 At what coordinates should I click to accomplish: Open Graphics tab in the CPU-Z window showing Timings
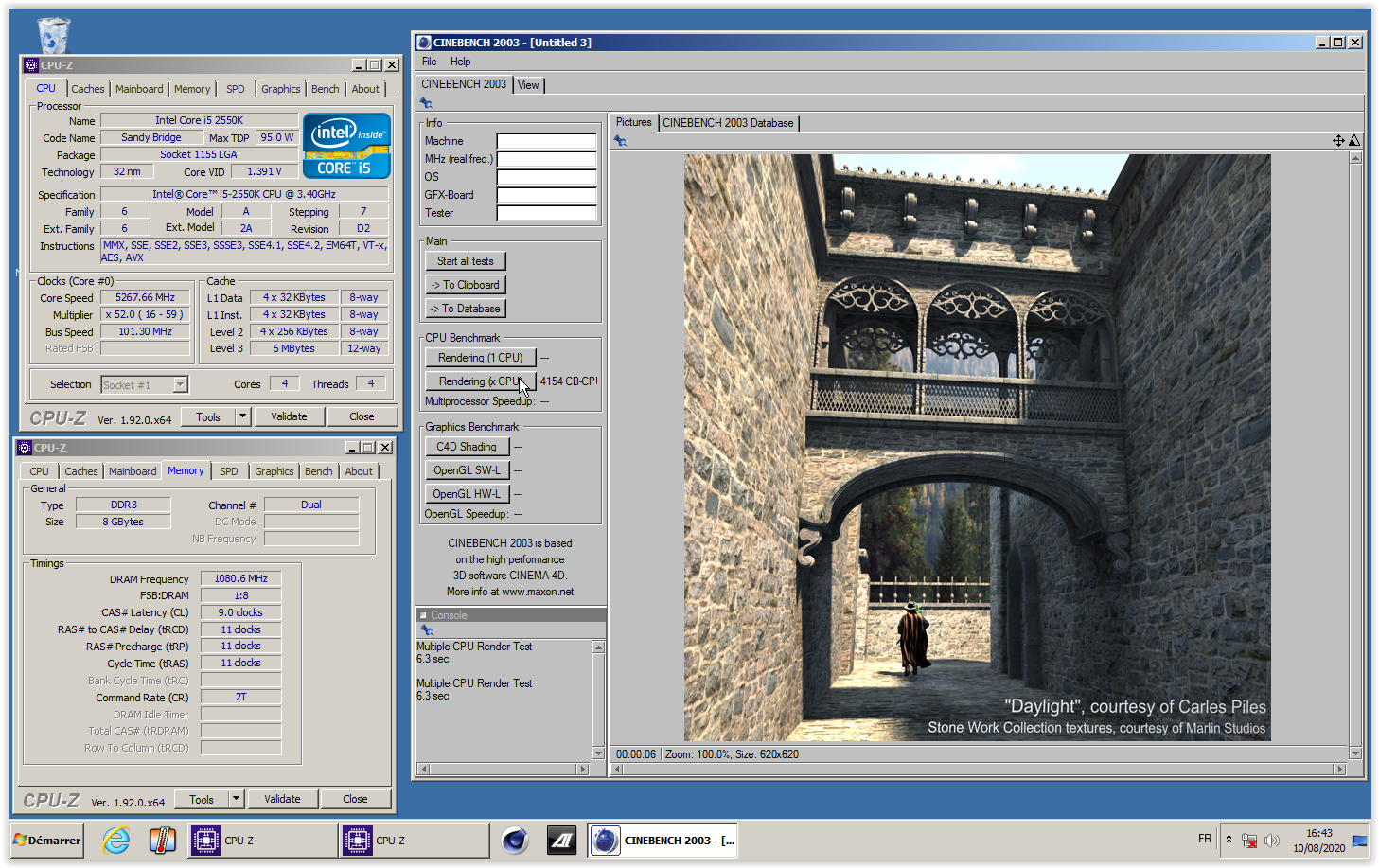pos(274,471)
